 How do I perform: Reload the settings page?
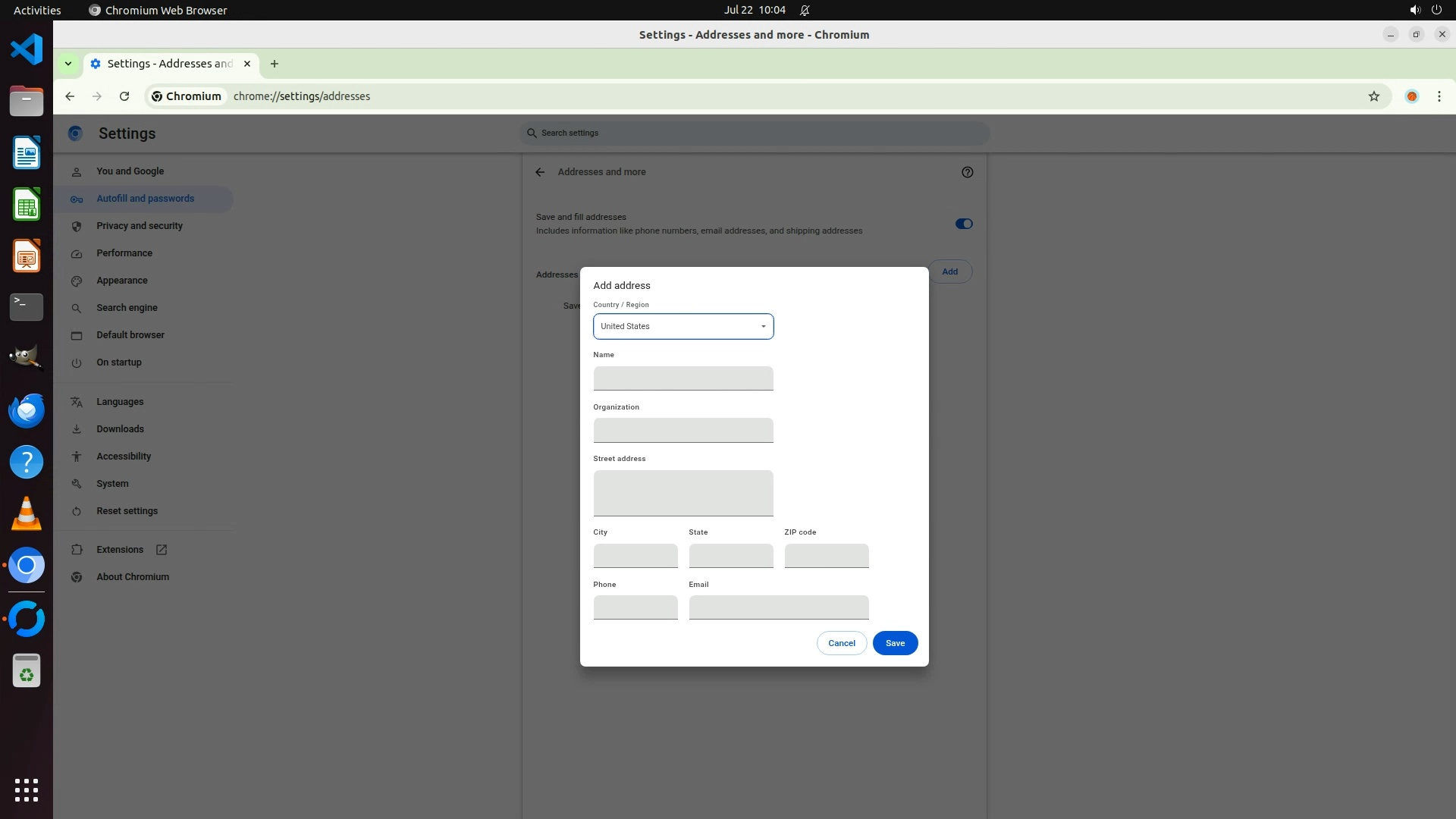(x=124, y=96)
